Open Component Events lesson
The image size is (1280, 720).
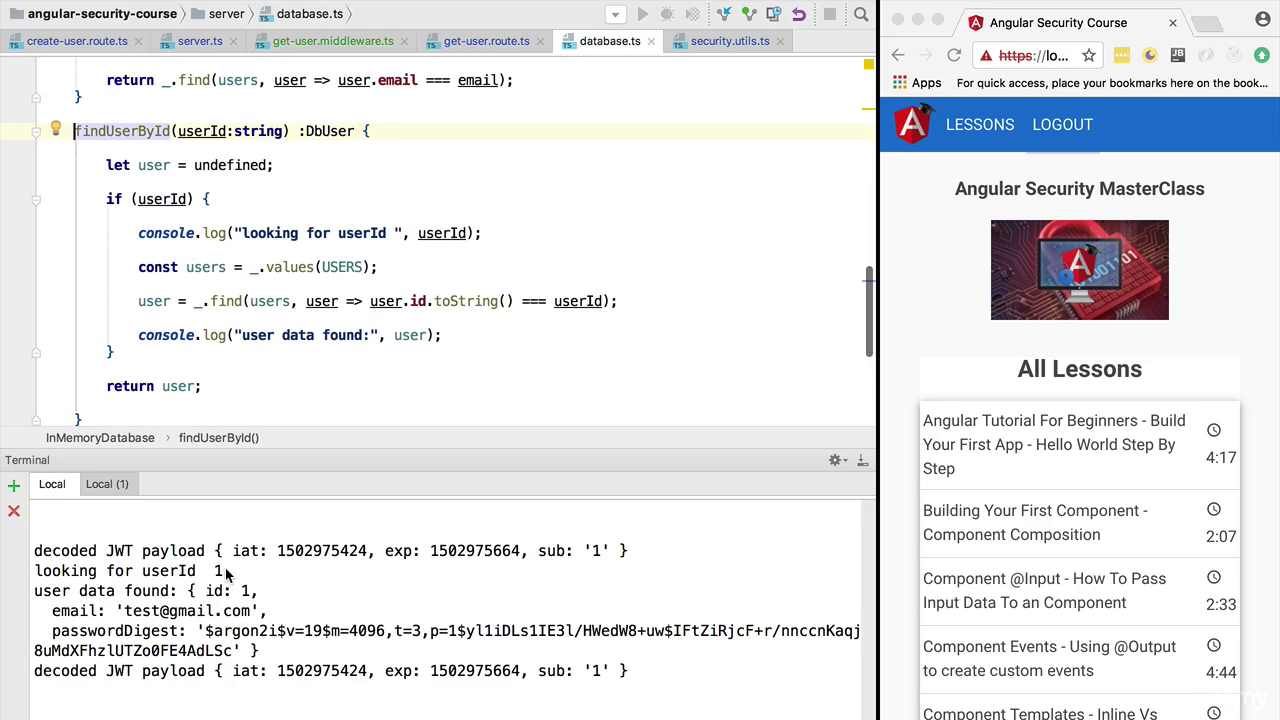click(1080, 659)
